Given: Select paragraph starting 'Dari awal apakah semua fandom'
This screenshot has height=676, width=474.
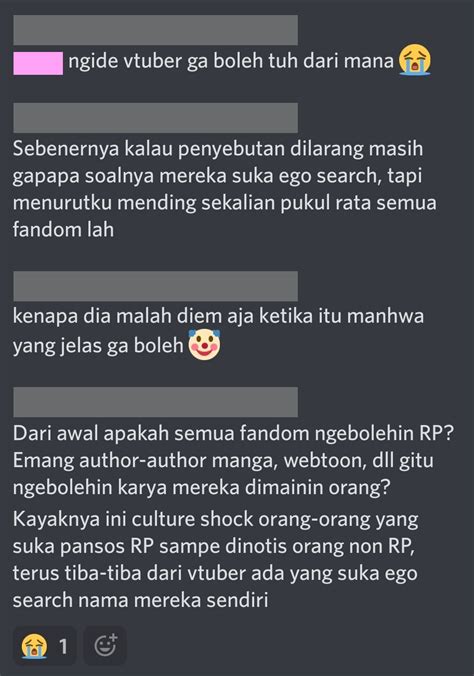Looking at the screenshot, I should click(x=233, y=460).
